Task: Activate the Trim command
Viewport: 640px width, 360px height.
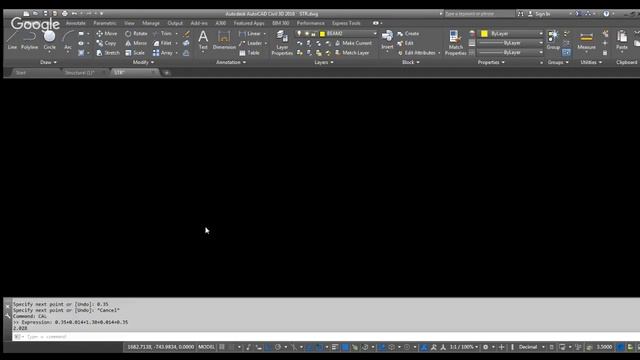Action: 163,33
